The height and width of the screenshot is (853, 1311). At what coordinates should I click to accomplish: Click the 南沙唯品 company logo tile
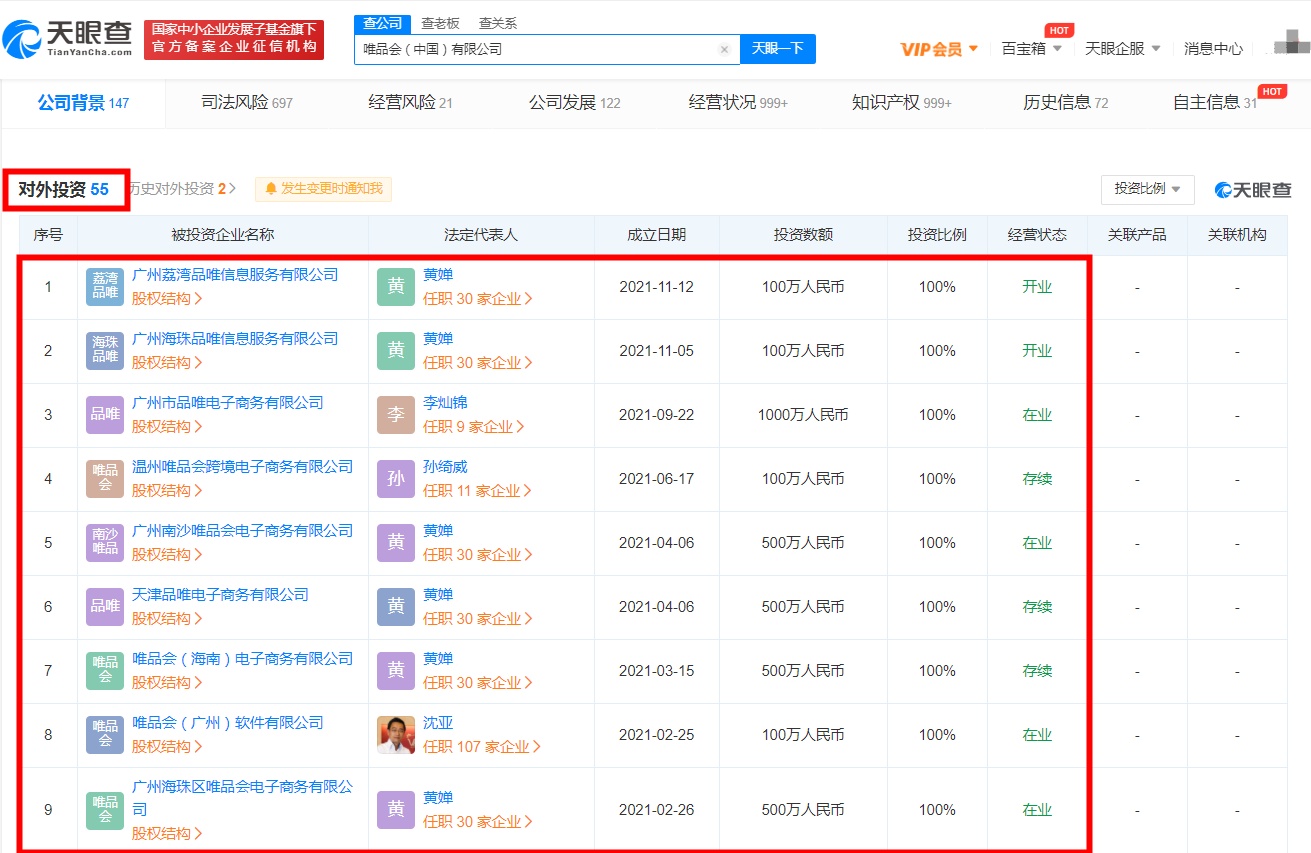point(105,543)
